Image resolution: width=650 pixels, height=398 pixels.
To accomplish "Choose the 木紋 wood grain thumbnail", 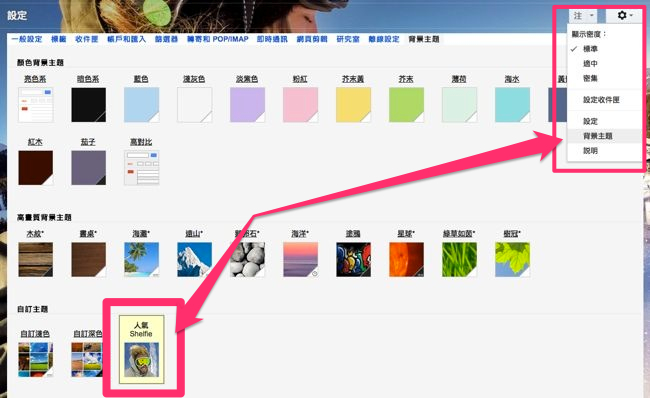I will (36, 260).
